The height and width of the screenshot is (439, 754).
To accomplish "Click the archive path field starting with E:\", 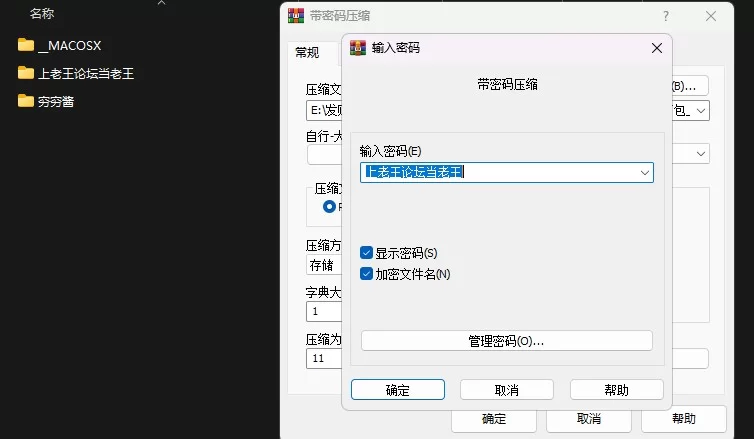I will click(x=324, y=111).
